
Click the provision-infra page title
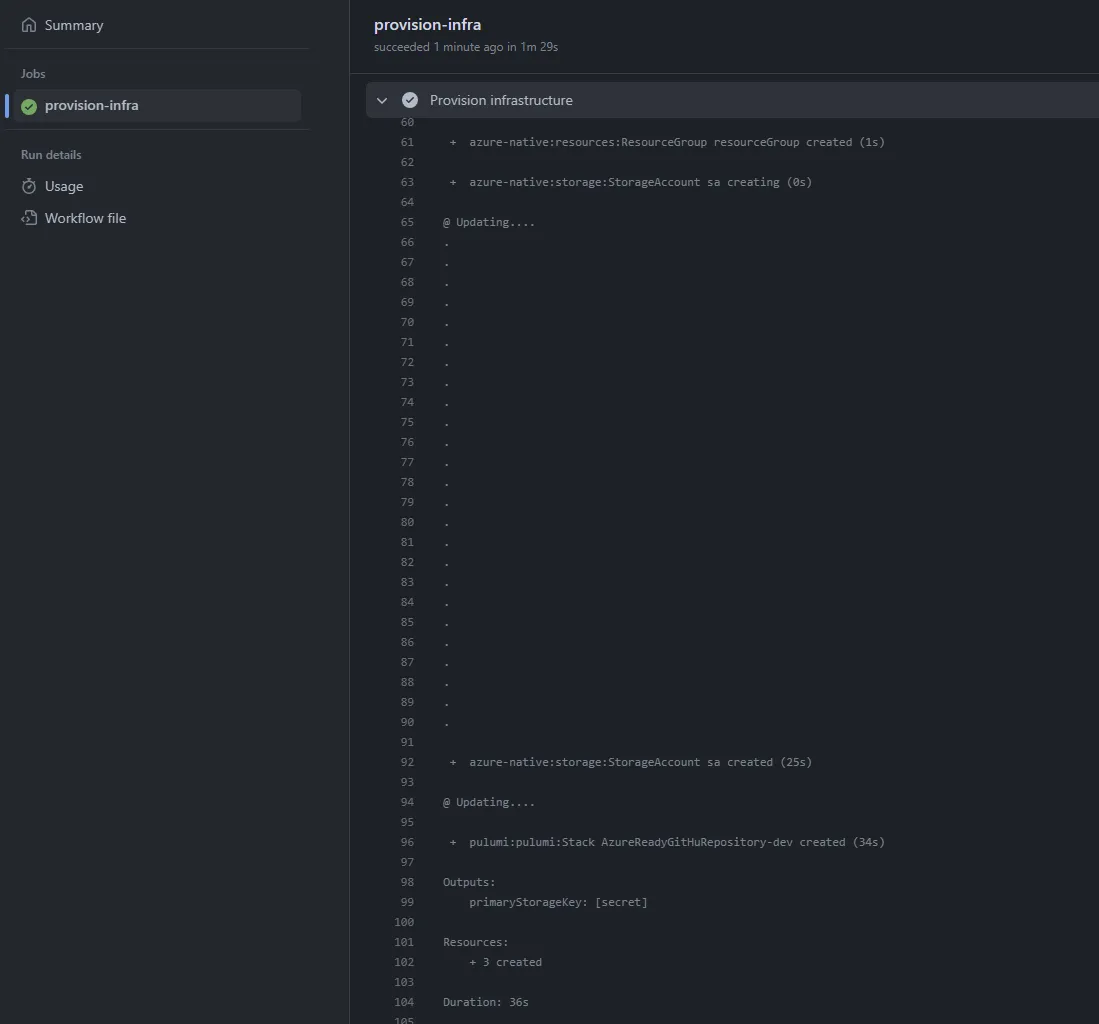pyautogui.click(x=428, y=24)
